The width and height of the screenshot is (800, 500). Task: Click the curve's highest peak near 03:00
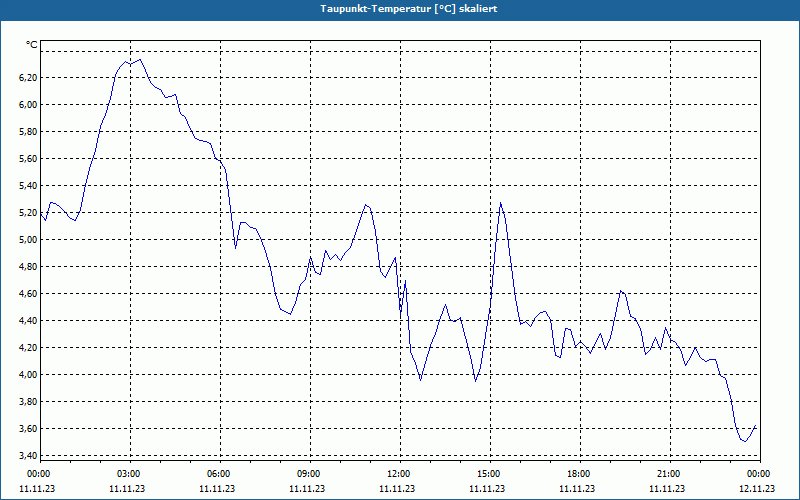tap(140, 59)
